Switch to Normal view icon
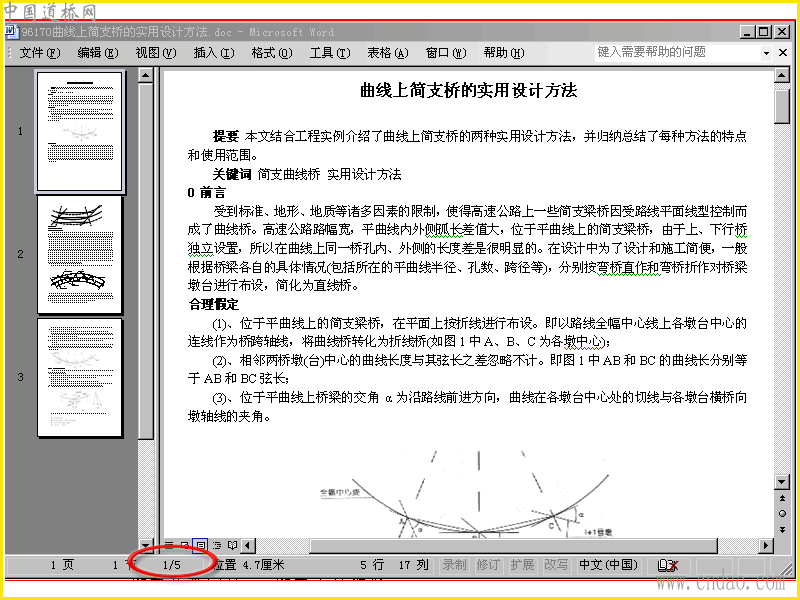 [x=169, y=545]
